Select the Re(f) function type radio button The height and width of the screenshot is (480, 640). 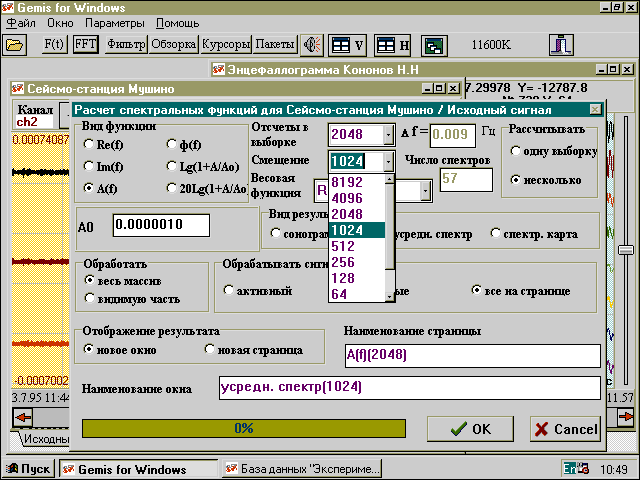click(89, 146)
